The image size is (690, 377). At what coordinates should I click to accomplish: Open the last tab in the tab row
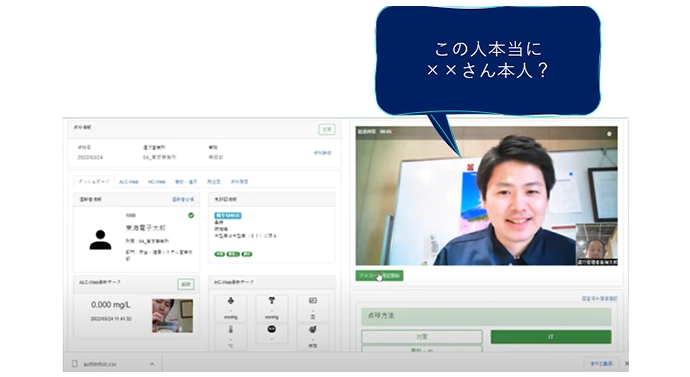tap(239, 182)
